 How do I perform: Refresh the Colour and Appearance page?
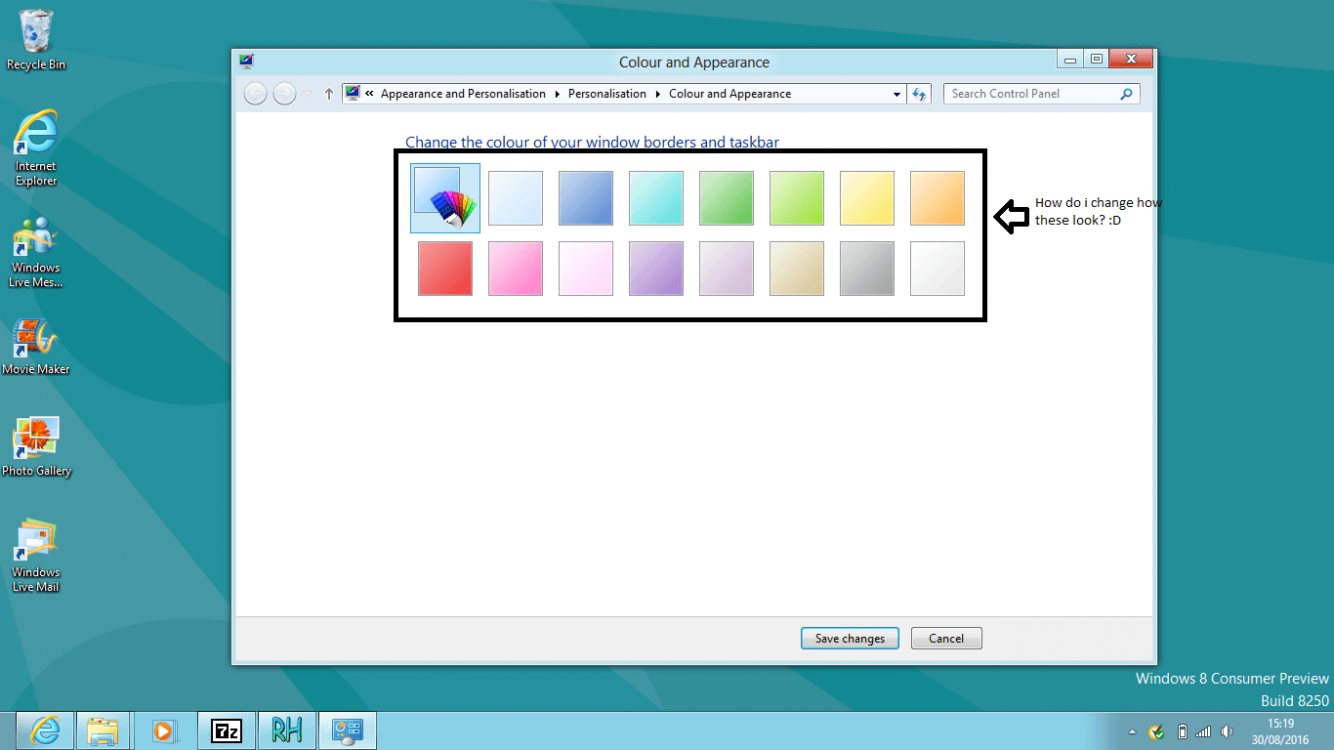tap(919, 93)
